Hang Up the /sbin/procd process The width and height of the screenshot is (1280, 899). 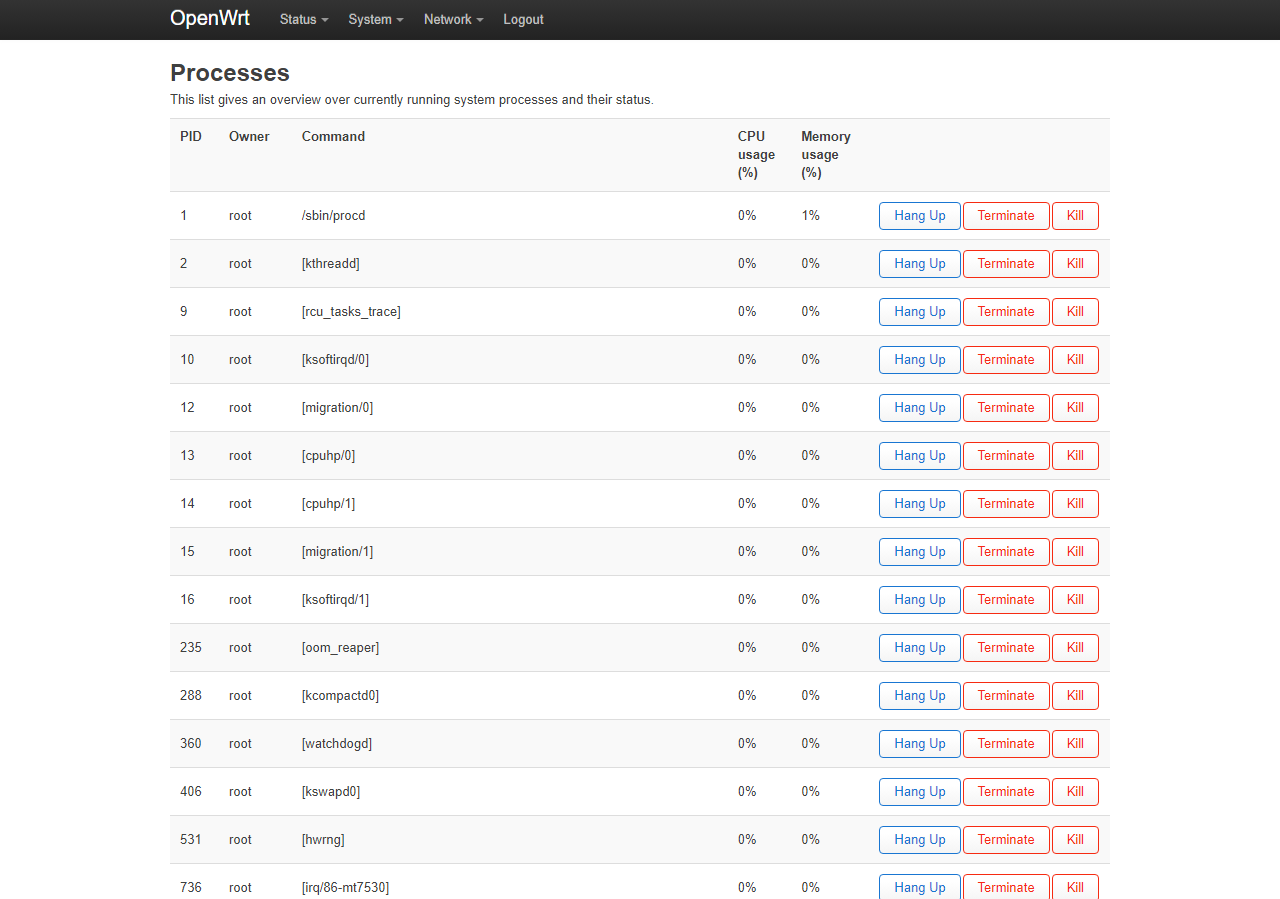click(919, 216)
